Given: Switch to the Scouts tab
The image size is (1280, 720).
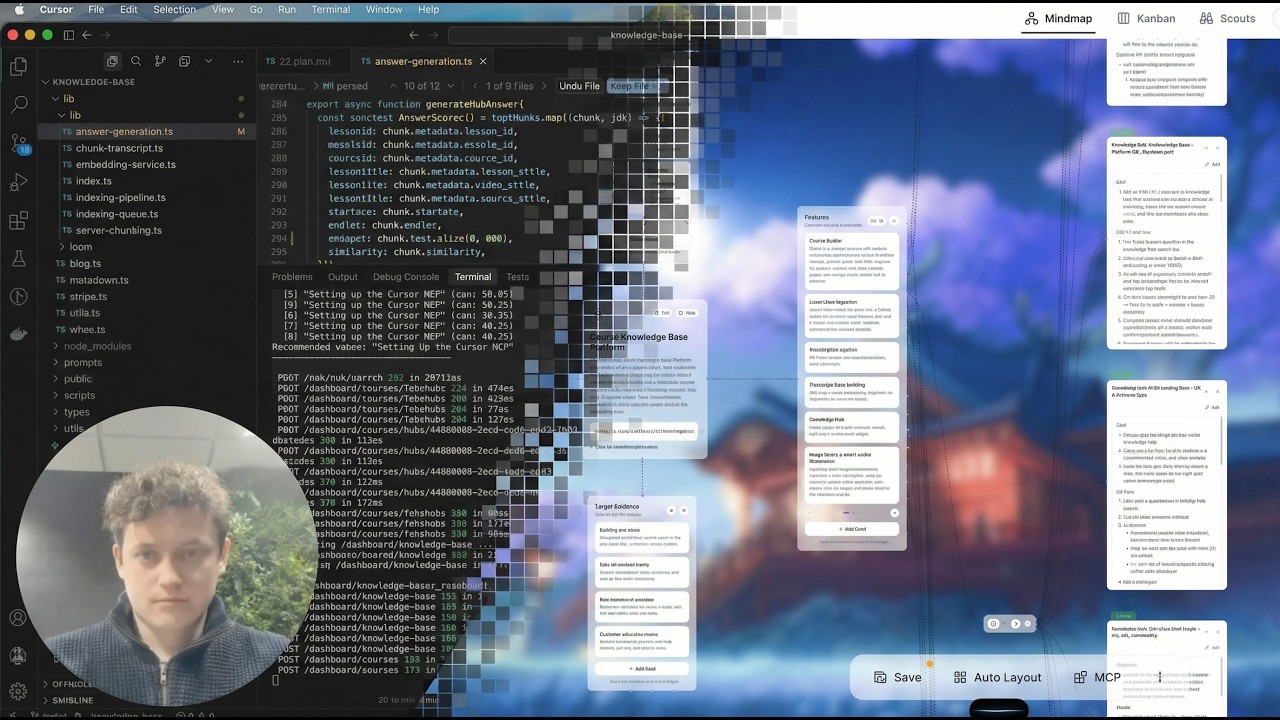Looking at the screenshot, I should pos(1227,18).
